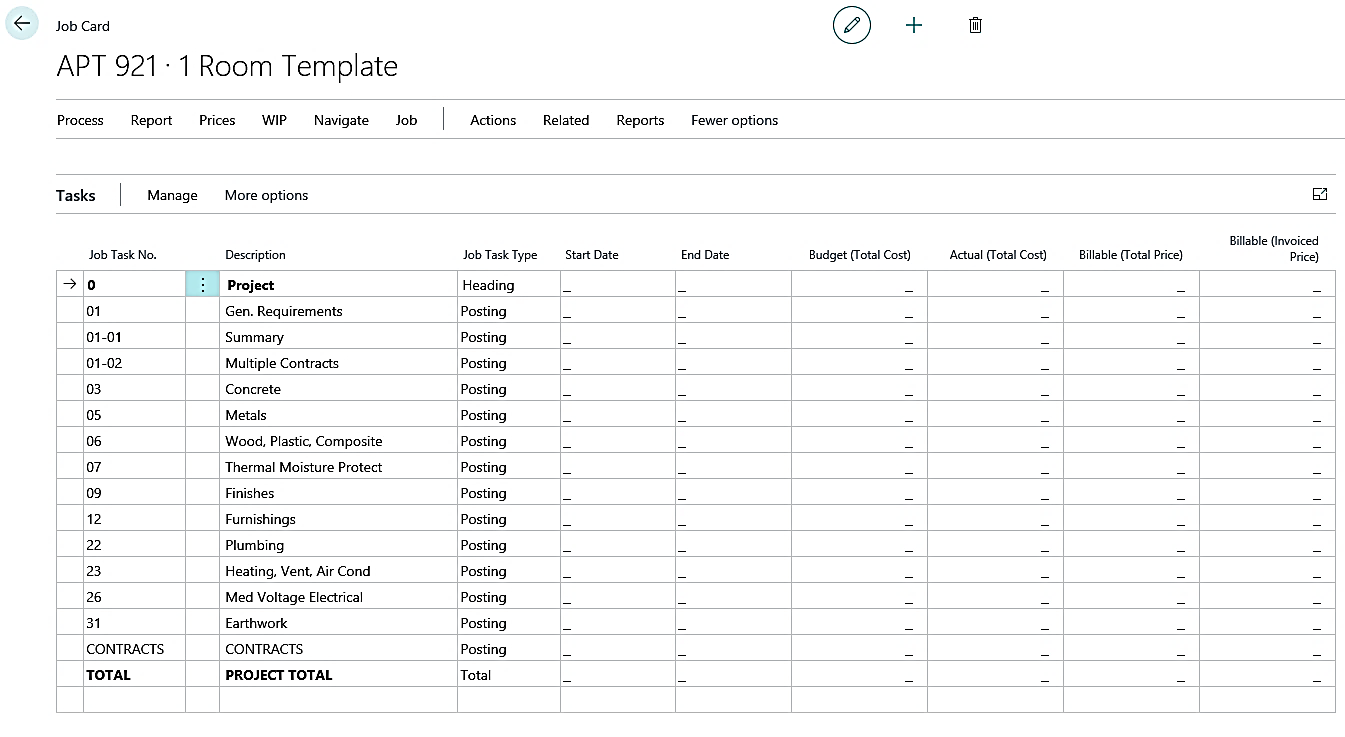
Task: Click the trash delete icon
Action: 975,25
